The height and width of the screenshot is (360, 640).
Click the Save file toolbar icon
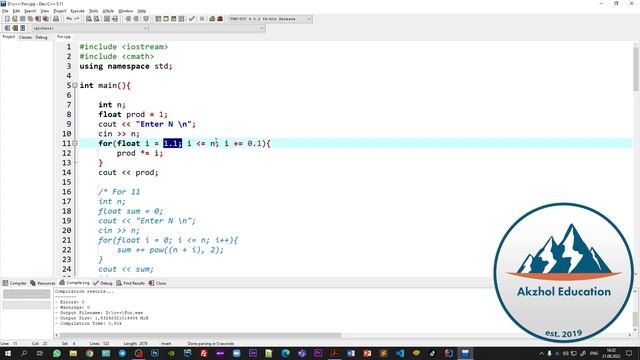coord(22,19)
